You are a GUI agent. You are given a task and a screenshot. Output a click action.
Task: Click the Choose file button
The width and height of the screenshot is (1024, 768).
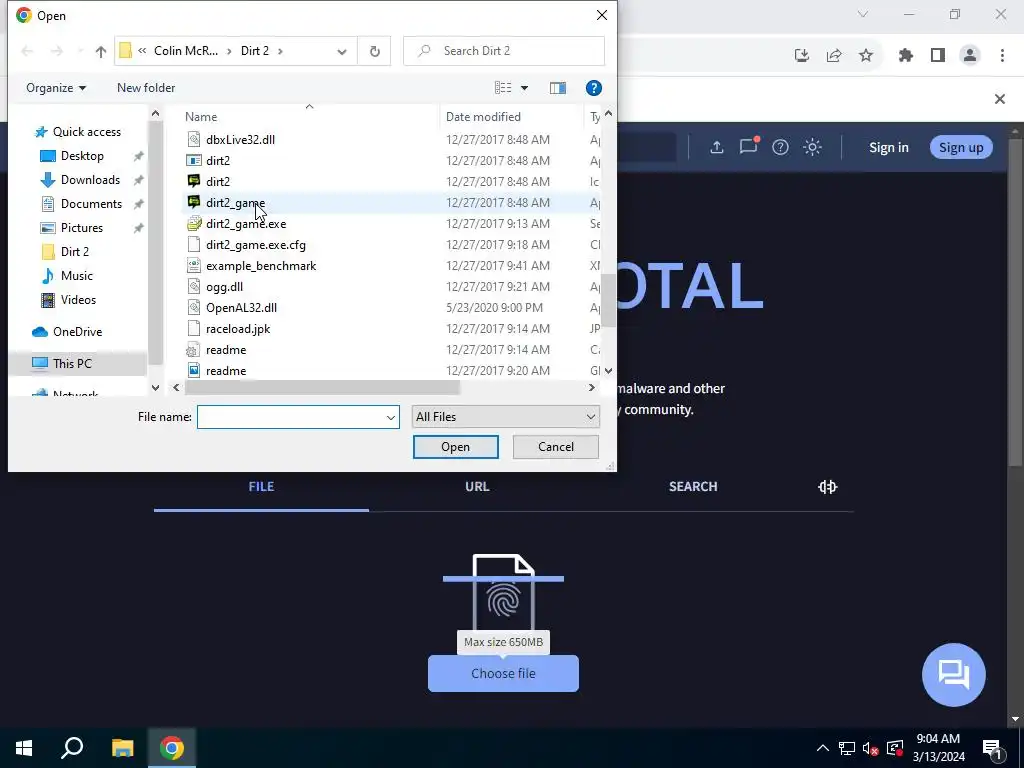pos(503,673)
